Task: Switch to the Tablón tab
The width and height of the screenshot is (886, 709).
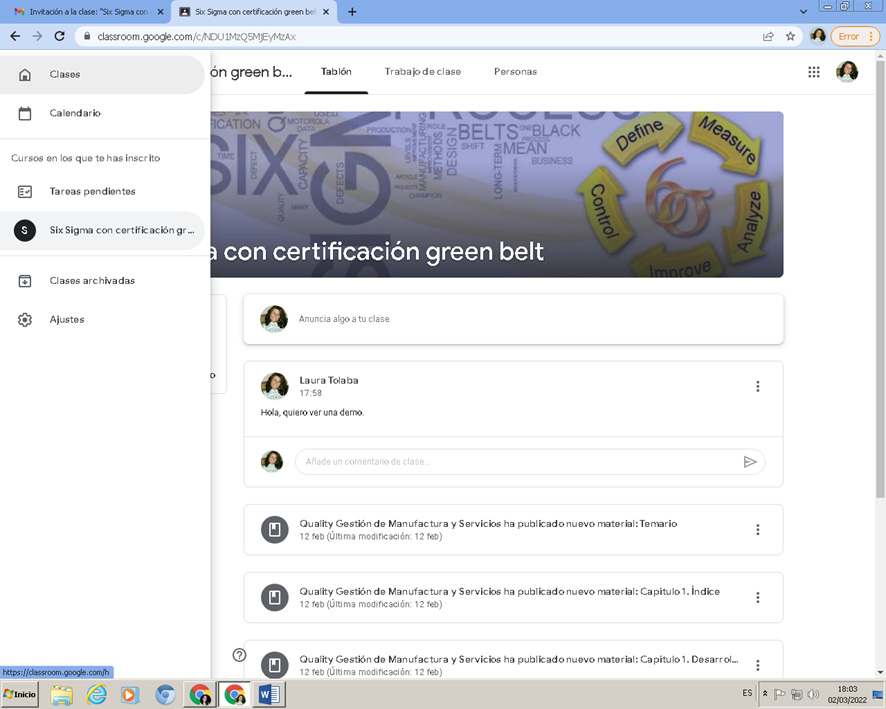Action: [x=336, y=72]
